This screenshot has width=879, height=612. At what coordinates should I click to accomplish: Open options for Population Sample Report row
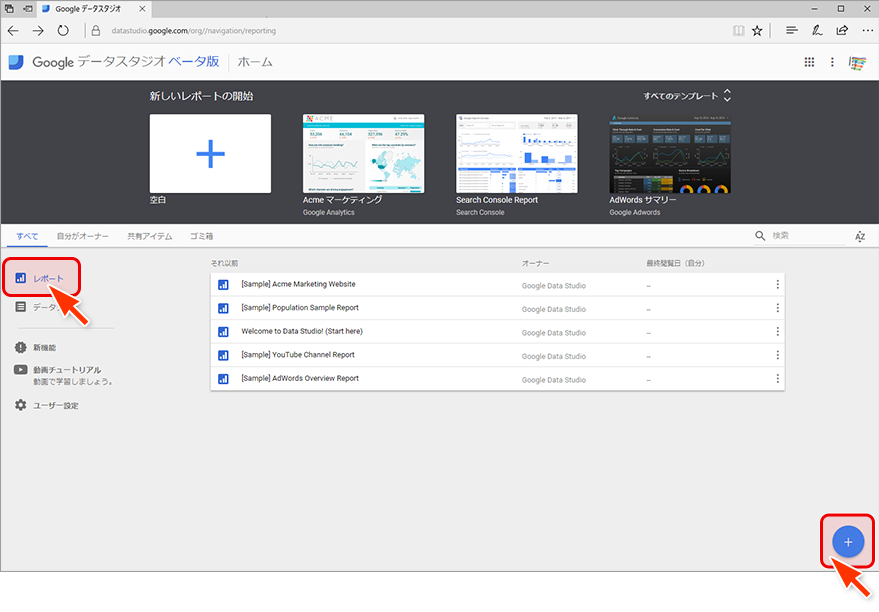tap(778, 308)
